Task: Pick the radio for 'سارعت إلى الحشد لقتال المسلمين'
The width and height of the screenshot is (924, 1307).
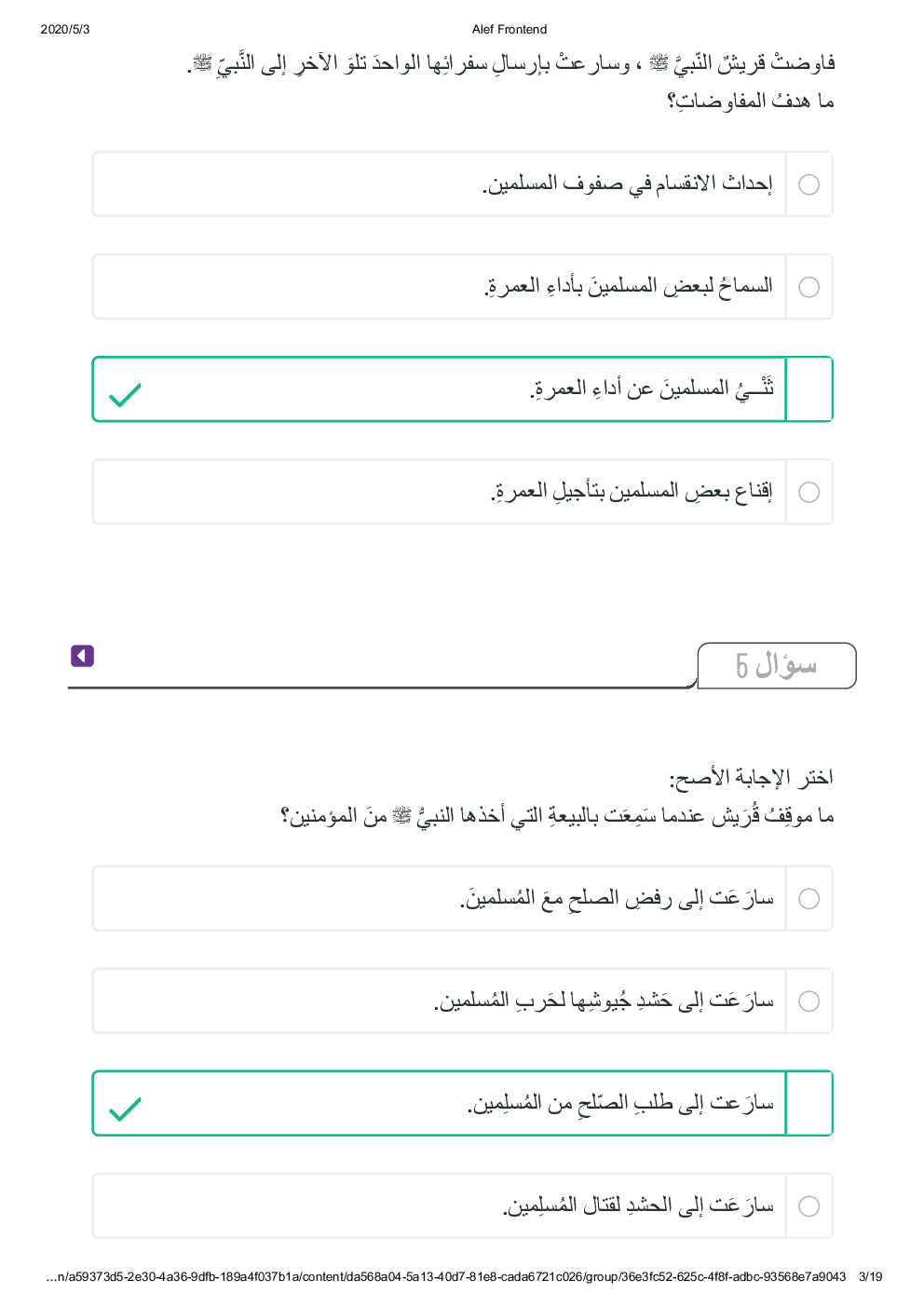Action: 809,1206
